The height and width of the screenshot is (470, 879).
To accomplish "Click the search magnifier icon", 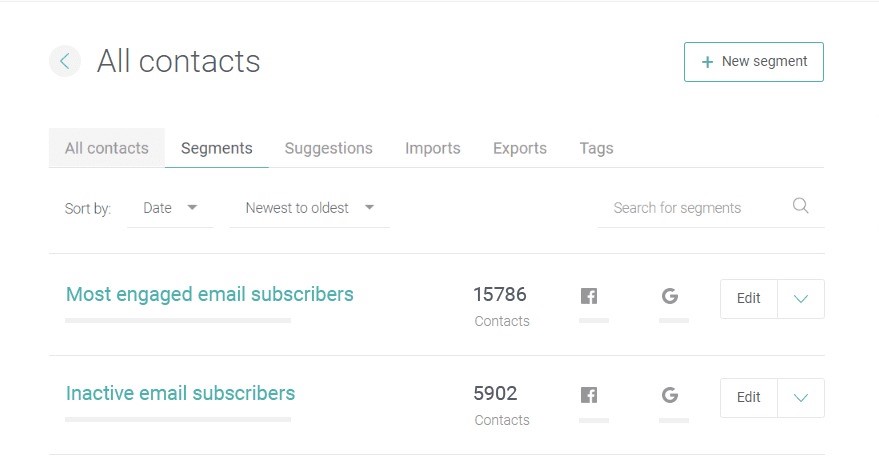I will 801,206.
